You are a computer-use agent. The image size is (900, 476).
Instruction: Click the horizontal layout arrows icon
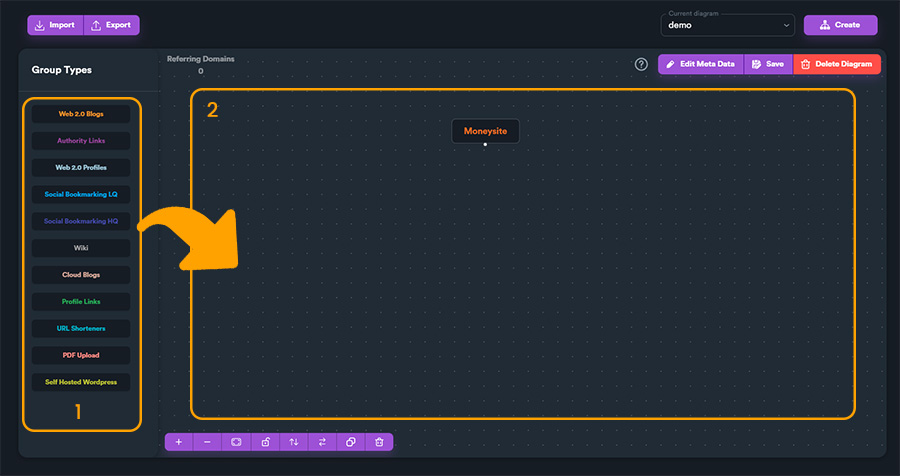click(x=322, y=442)
